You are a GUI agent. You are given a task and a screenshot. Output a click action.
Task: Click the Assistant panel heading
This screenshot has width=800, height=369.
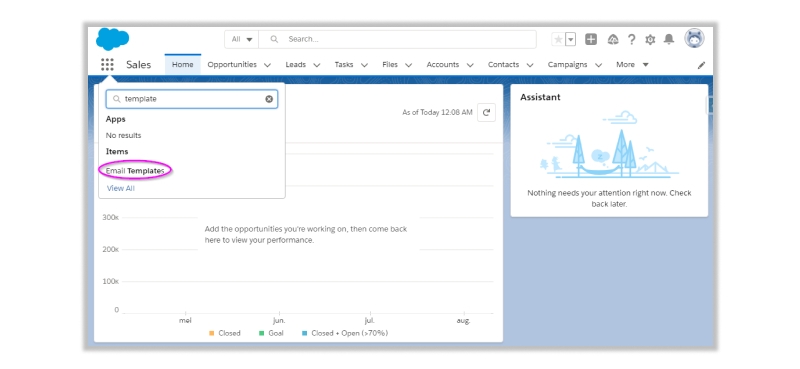(x=540, y=97)
